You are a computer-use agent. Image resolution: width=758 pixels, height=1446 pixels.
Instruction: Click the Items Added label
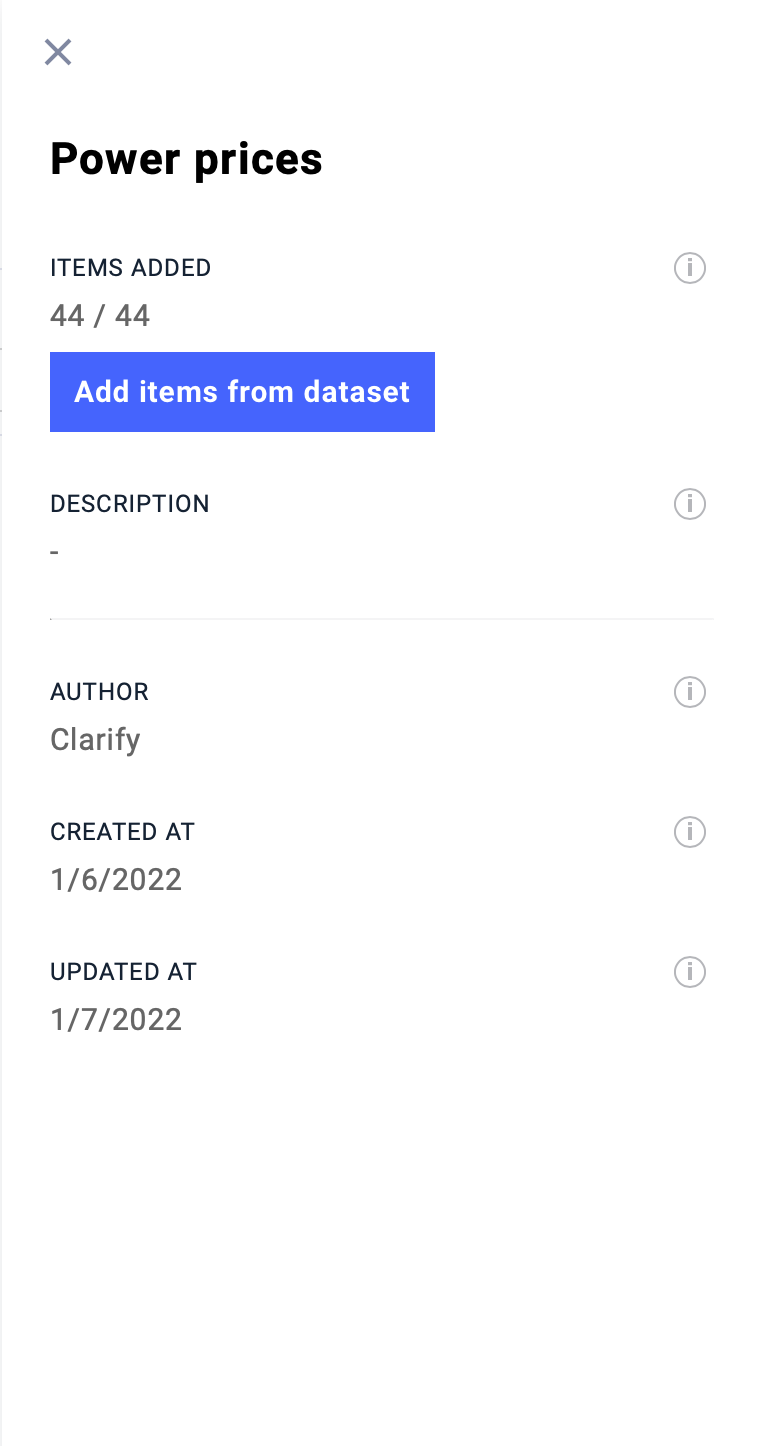coord(131,268)
